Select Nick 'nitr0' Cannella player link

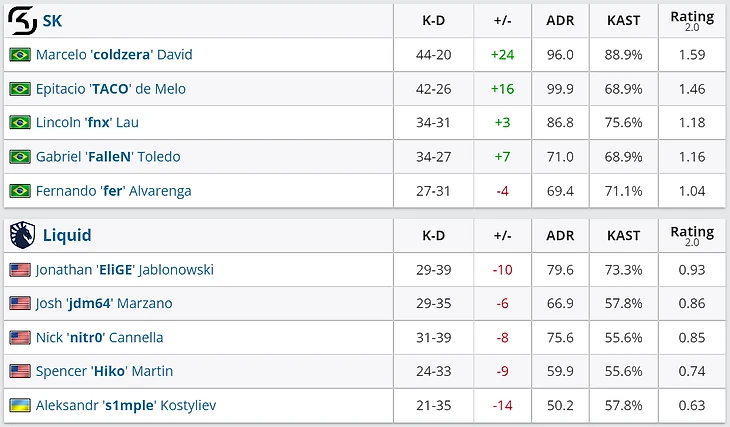click(x=100, y=337)
